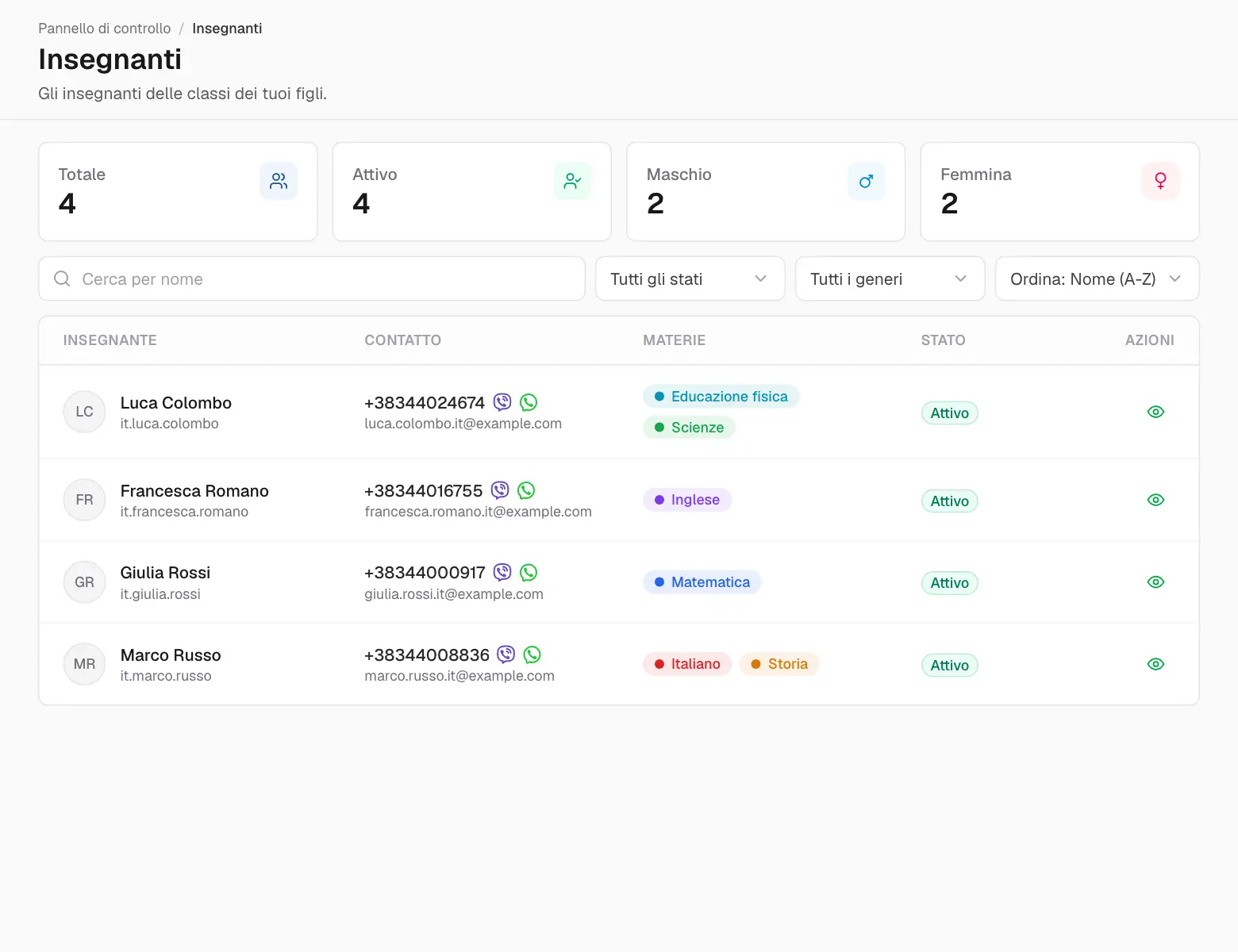1238x952 pixels.
Task: Open Viber for Luca Colombo
Action: click(502, 402)
